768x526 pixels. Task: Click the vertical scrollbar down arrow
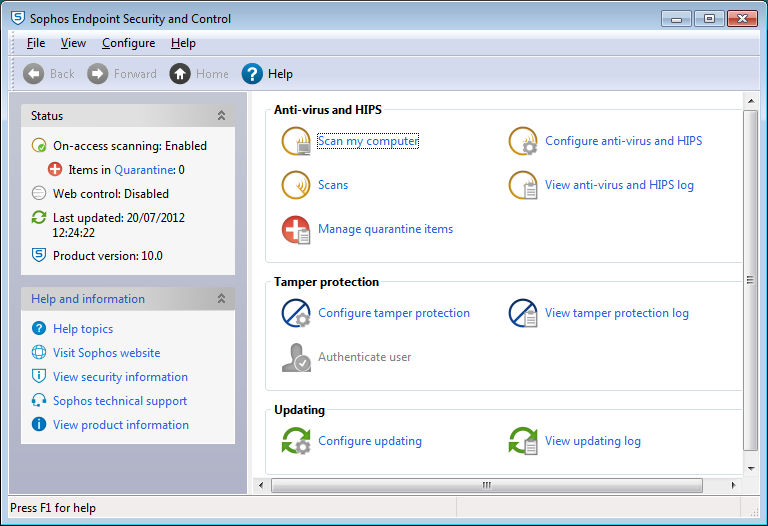click(x=751, y=469)
